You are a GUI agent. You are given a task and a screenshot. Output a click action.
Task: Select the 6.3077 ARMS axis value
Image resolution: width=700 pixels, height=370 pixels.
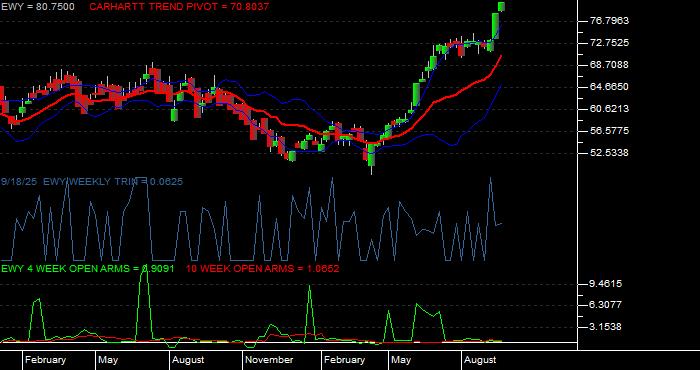coord(606,305)
